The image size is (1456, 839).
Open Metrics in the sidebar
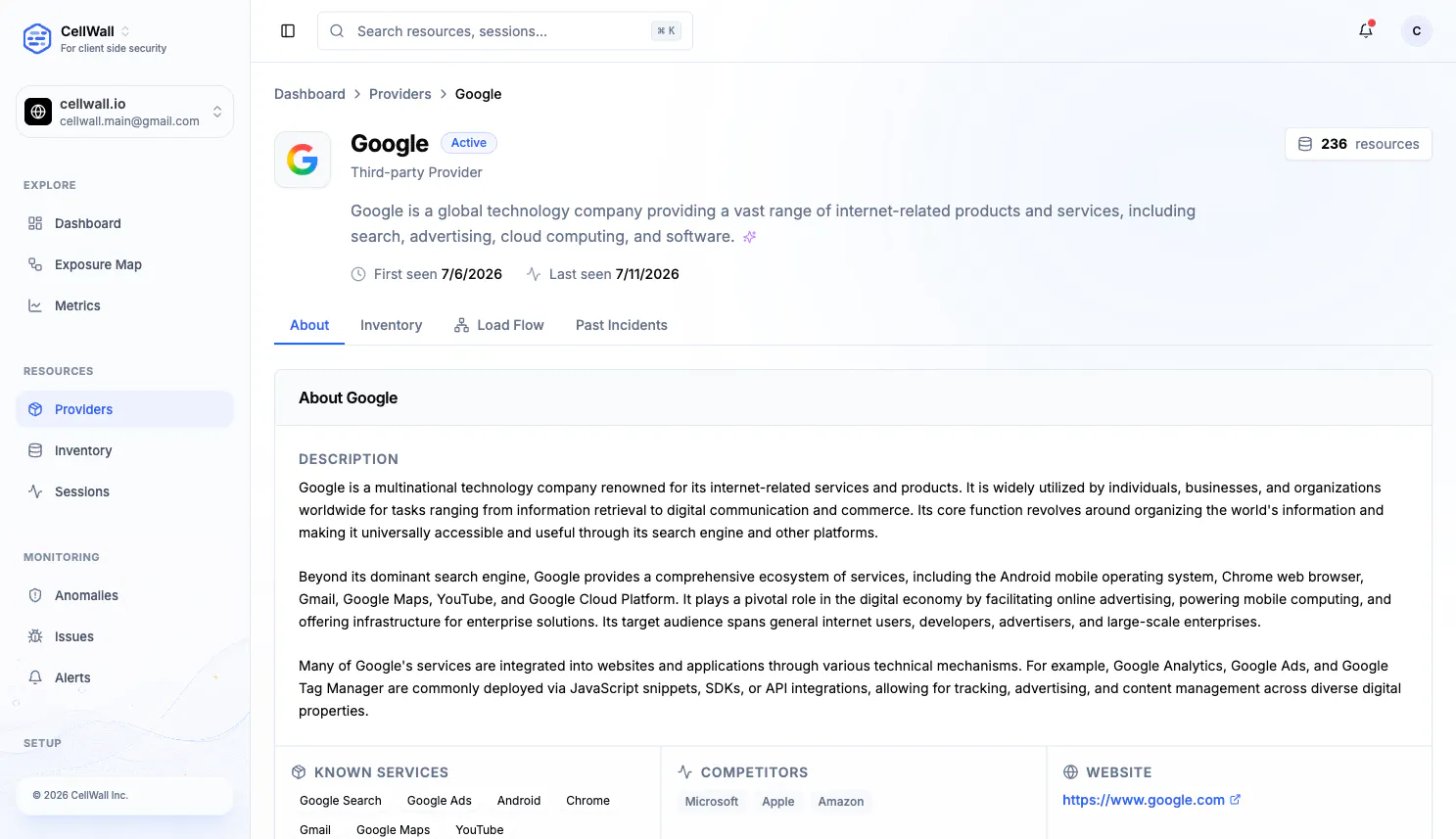pyautogui.click(x=124, y=305)
